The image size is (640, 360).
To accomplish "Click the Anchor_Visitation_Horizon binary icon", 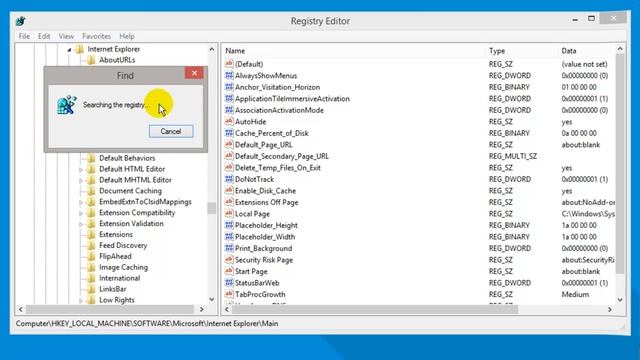I will point(229,87).
